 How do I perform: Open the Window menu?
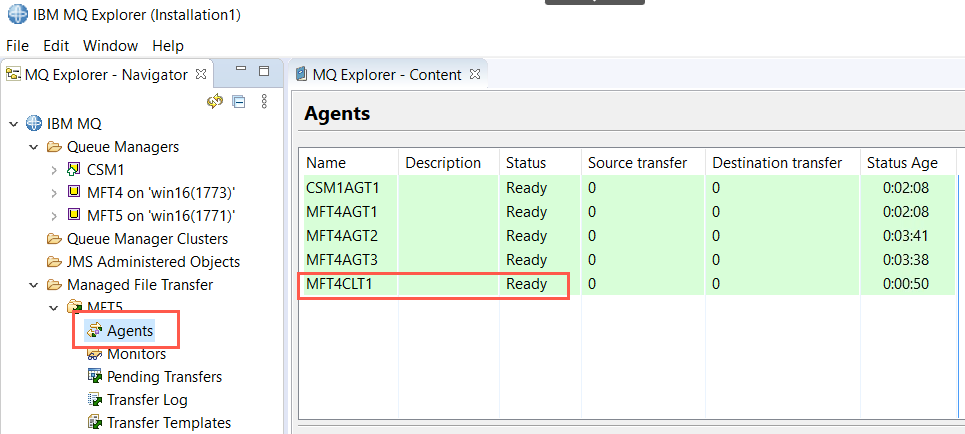click(x=111, y=46)
